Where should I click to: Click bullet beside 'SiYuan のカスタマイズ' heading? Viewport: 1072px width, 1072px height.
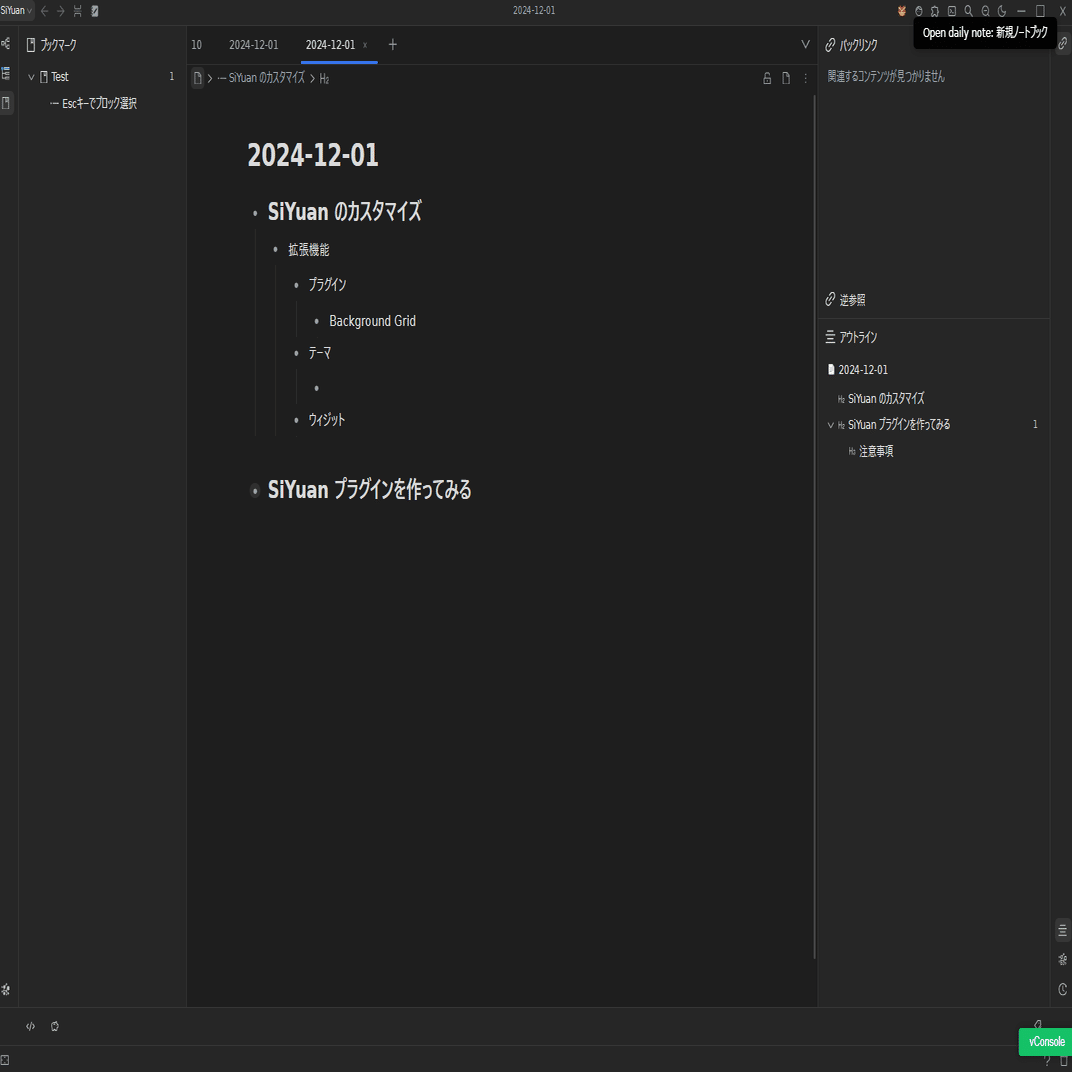pos(255,214)
